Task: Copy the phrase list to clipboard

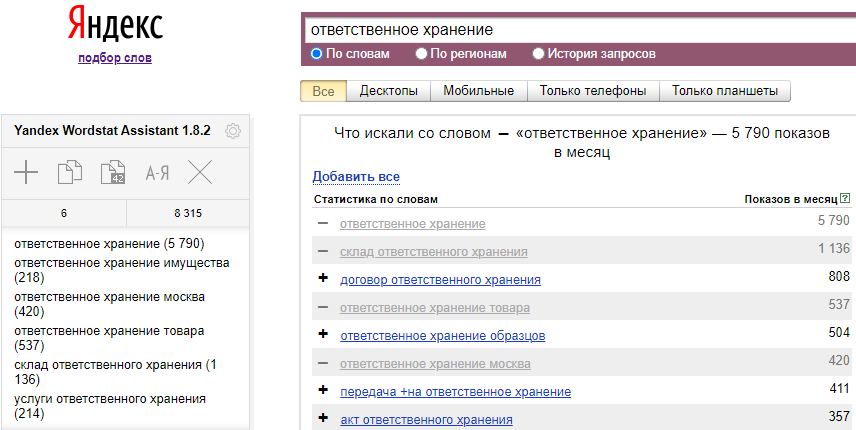Action: 70,172
